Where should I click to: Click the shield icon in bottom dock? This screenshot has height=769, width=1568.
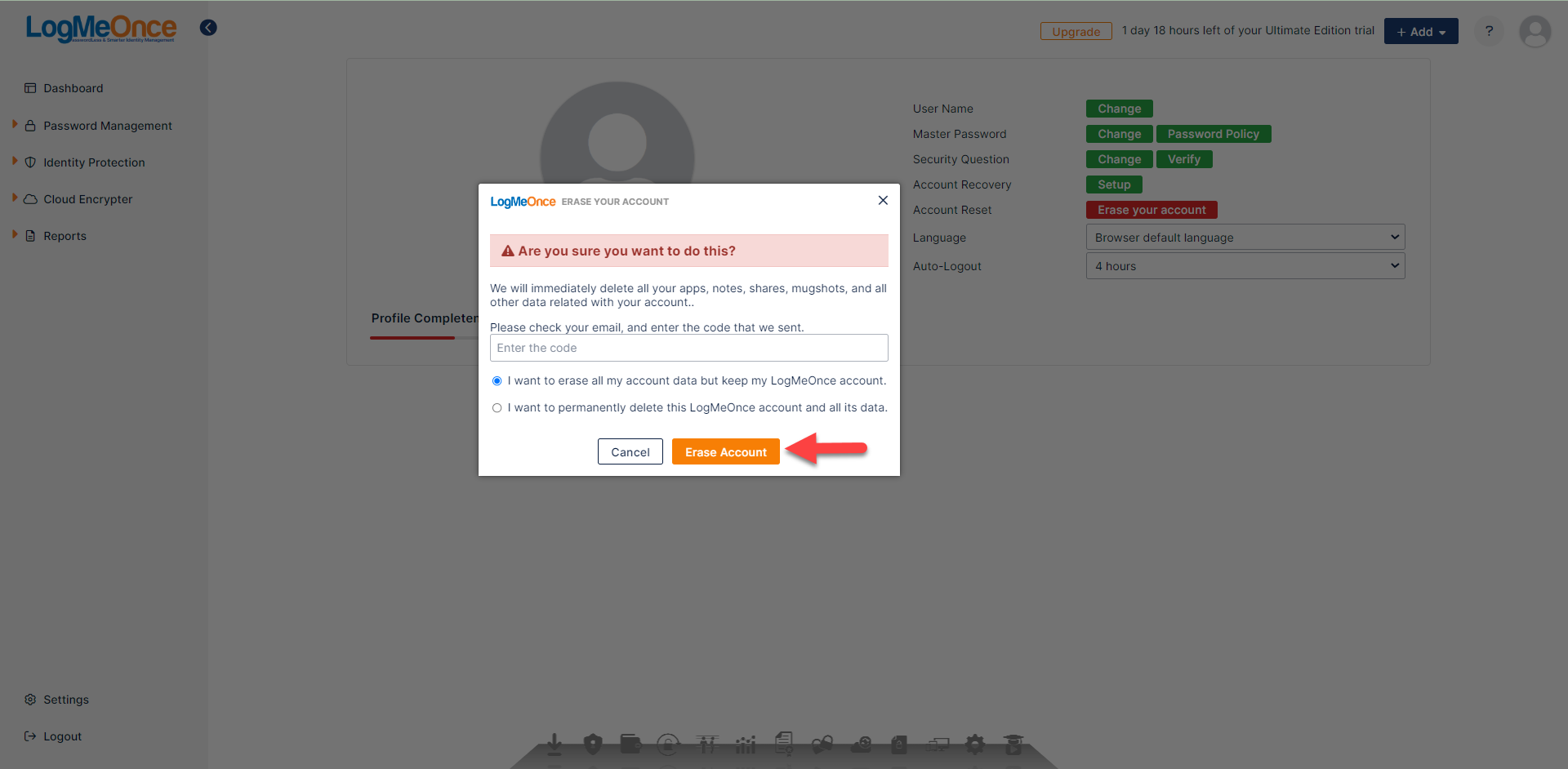coord(593,744)
